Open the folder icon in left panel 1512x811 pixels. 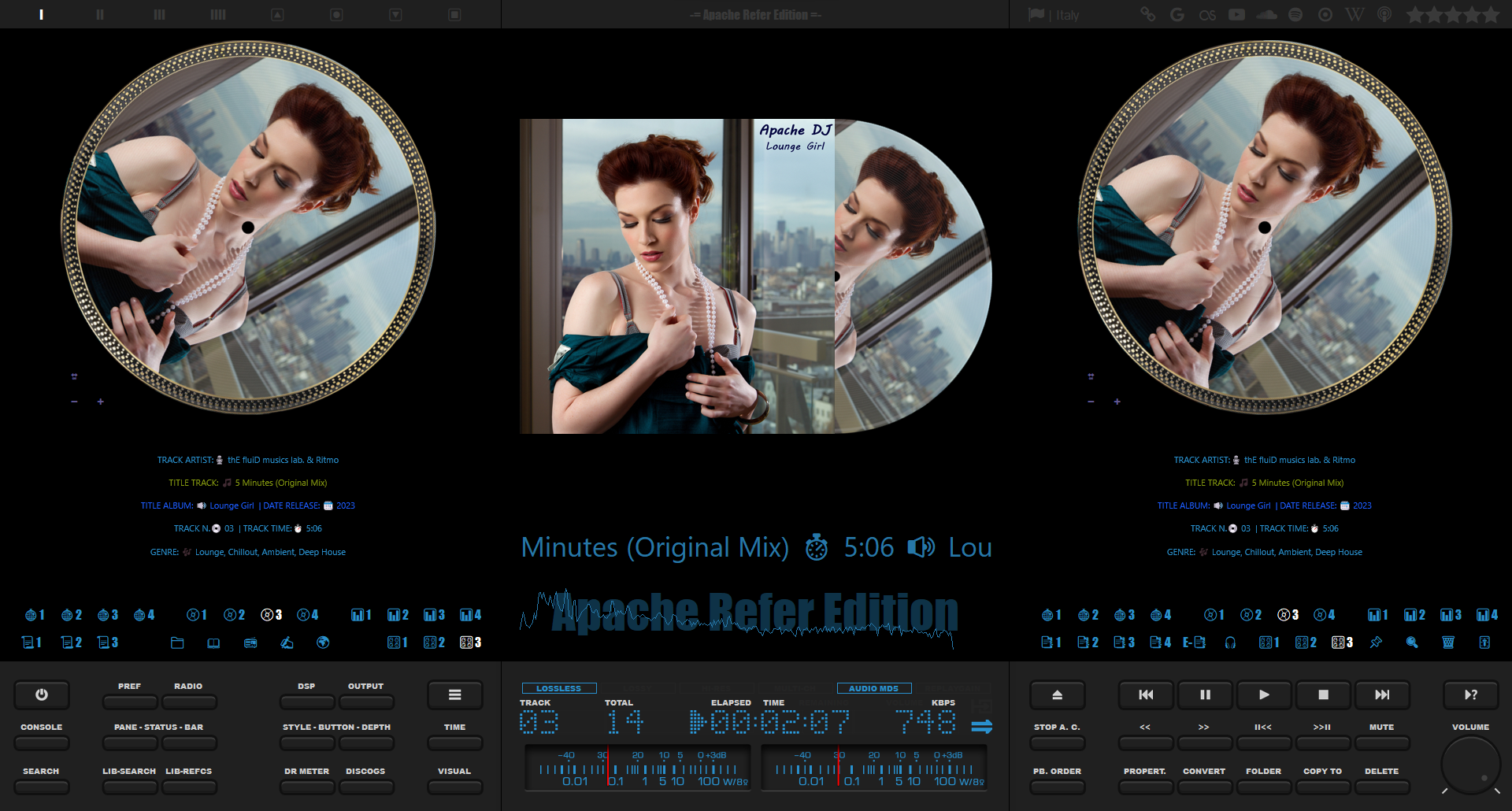point(177,643)
